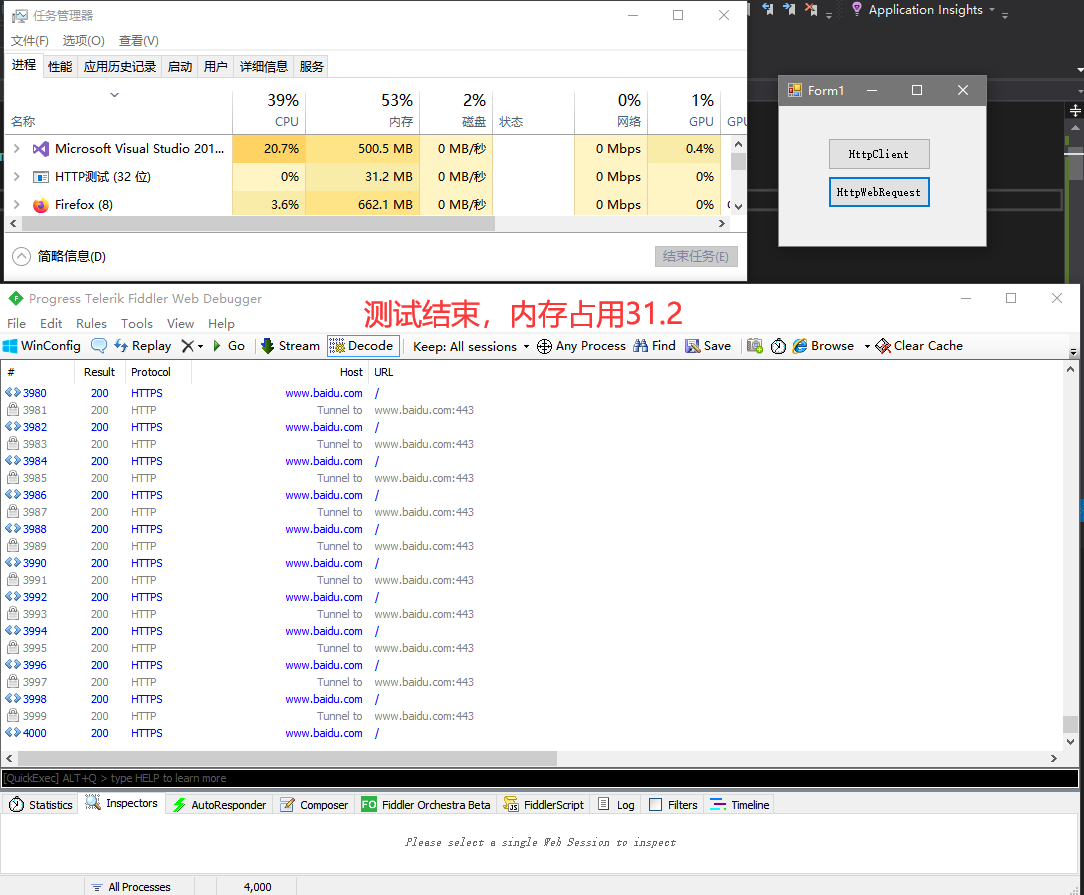Click the HttpClient button in Form1
The height and width of the screenshot is (895, 1084).
(879, 154)
